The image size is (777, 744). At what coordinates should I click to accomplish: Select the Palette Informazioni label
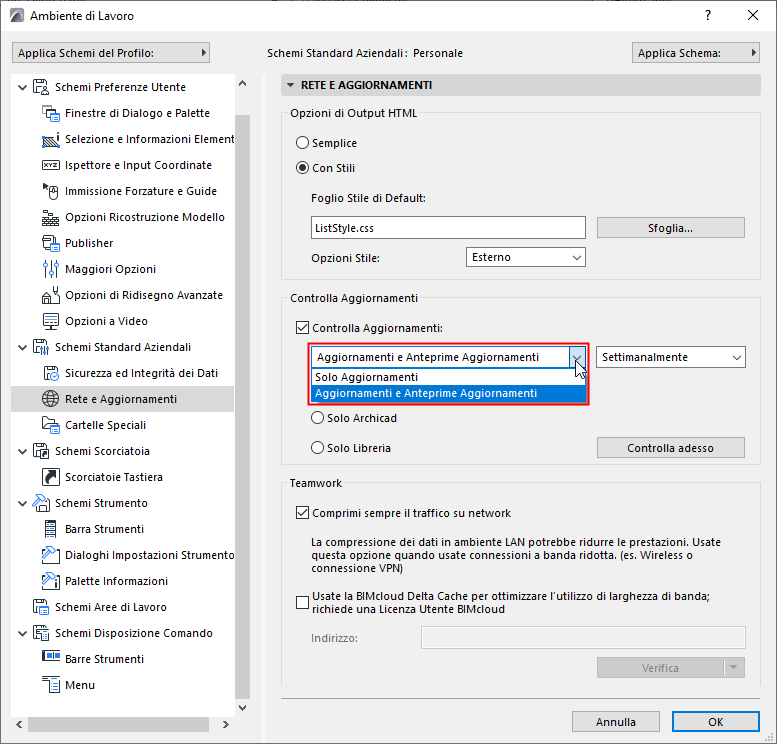pos(116,581)
